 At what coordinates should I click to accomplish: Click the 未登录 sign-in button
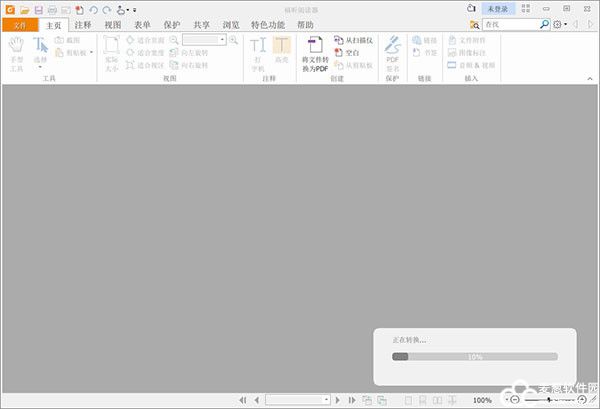click(497, 8)
